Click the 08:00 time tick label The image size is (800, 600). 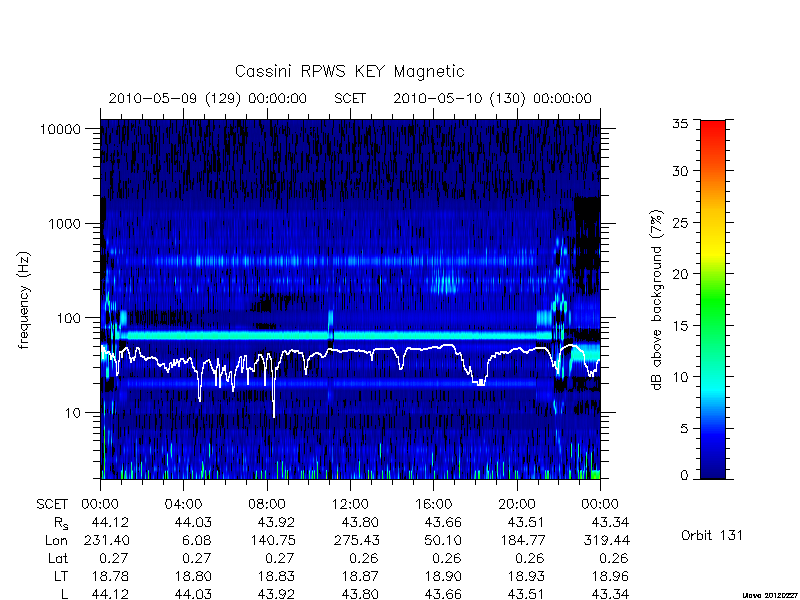(x=266, y=505)
